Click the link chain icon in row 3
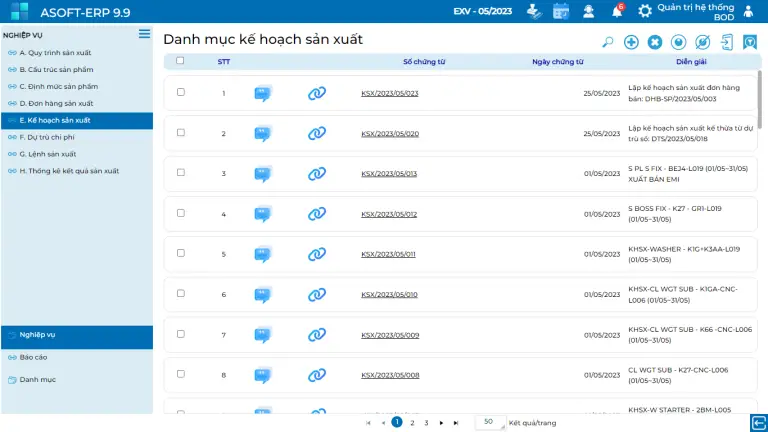Screen dimensions: 768x432 317,174
